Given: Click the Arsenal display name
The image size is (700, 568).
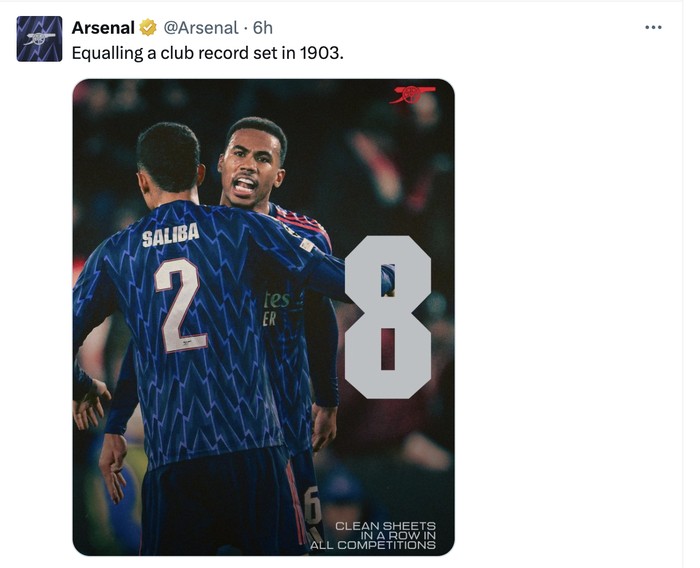Looking at the screenshot, I should (103, 28).
